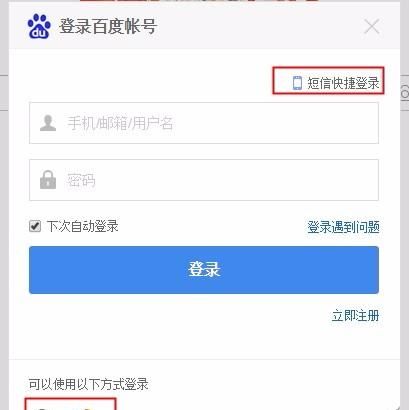Click the padlock icon in password box
This screenshot has height=410, width=409.
[x=48, y=180]
